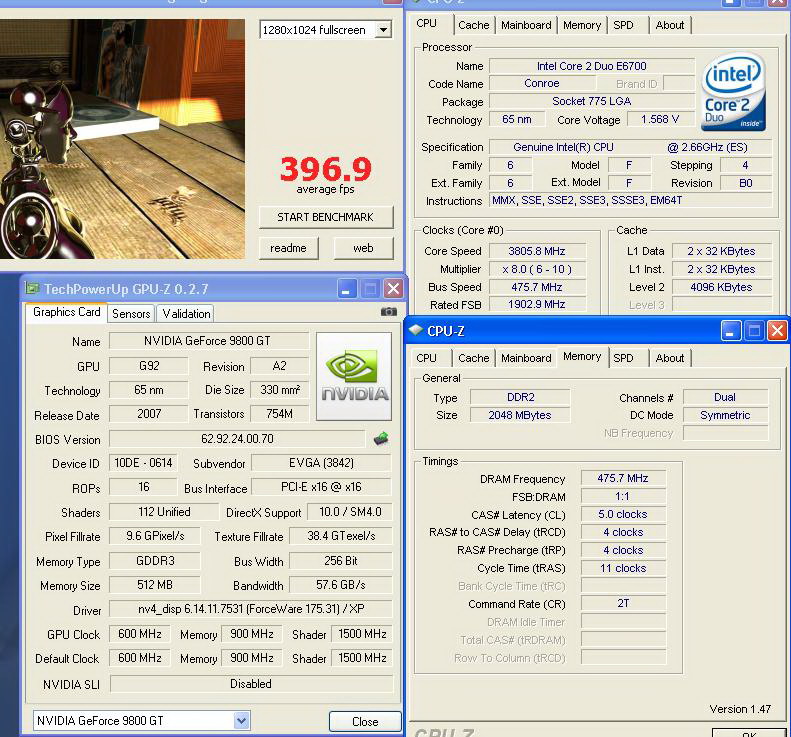Click the Core Speed value 3805.8 MHz
The height and width of the screenshot is (737, 791).
pos(537,251)
